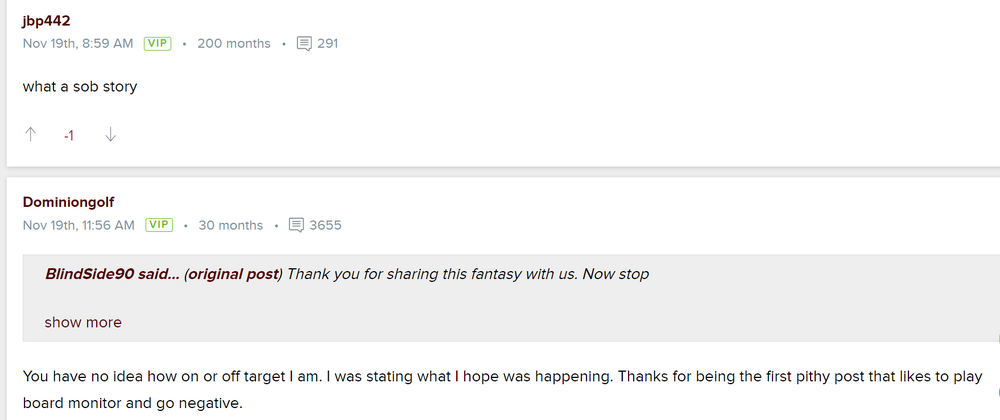Click the -1 vote score
Viewport: 1000px width, 420px height.
point(68,135)
